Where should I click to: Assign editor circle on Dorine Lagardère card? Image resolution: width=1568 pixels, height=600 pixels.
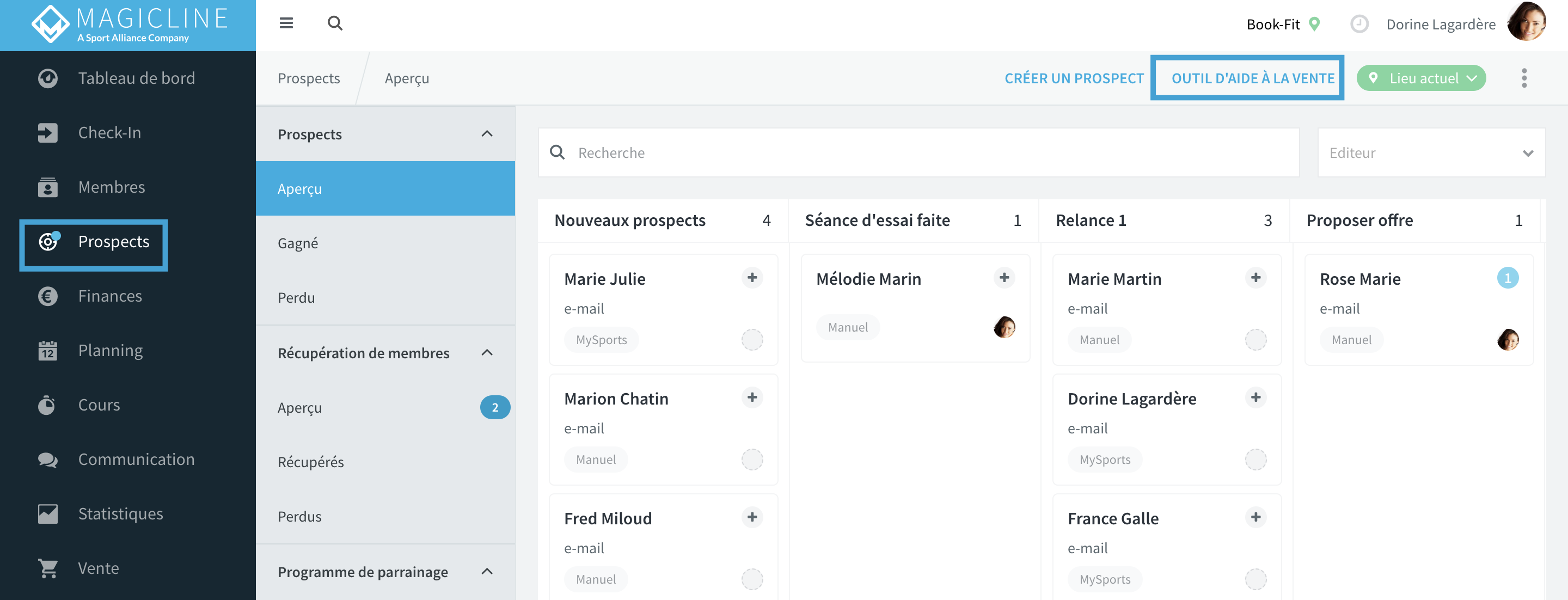(x=1255, y=460)
